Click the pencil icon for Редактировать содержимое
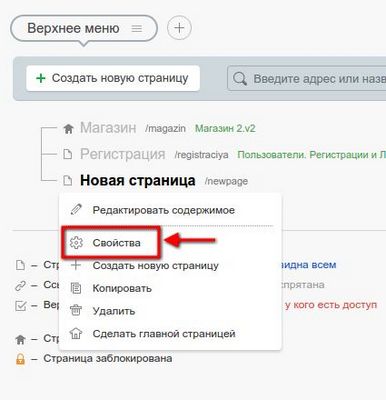This screenshot has width=386, height=400. [x=76, y=210]
